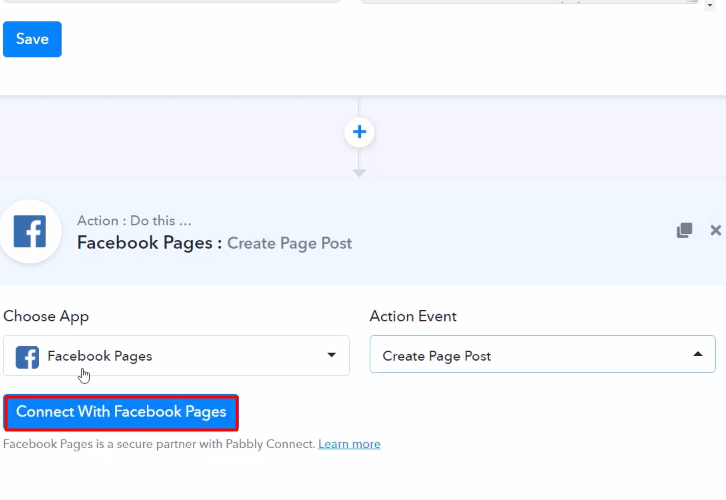Click Connect With Facebook Pages button
The image size is (726, 500).
pyautogui.click(x=121, y=412)
